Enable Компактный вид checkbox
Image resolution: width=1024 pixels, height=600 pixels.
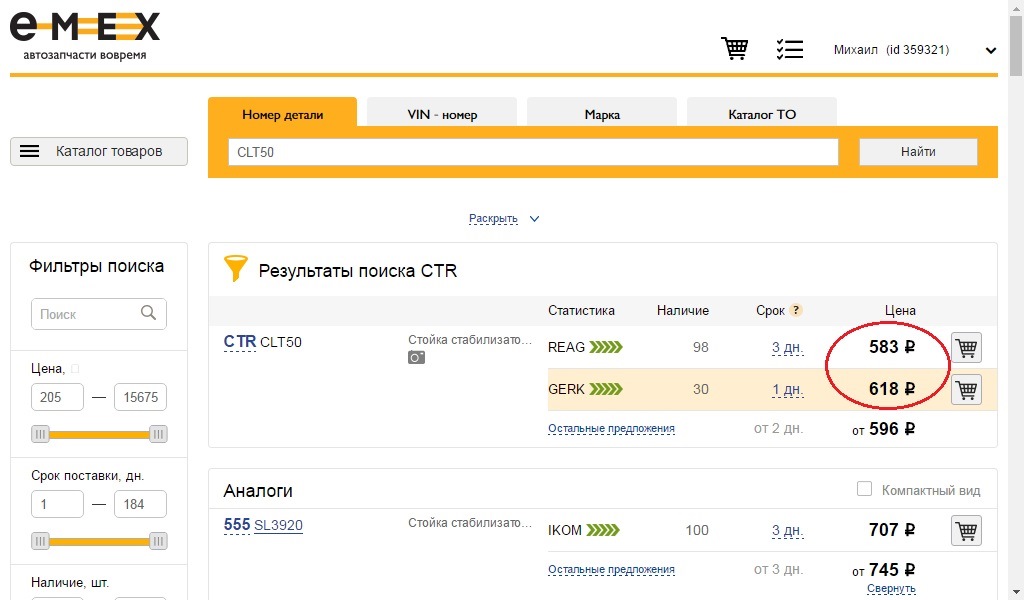[x=864, y=488]
